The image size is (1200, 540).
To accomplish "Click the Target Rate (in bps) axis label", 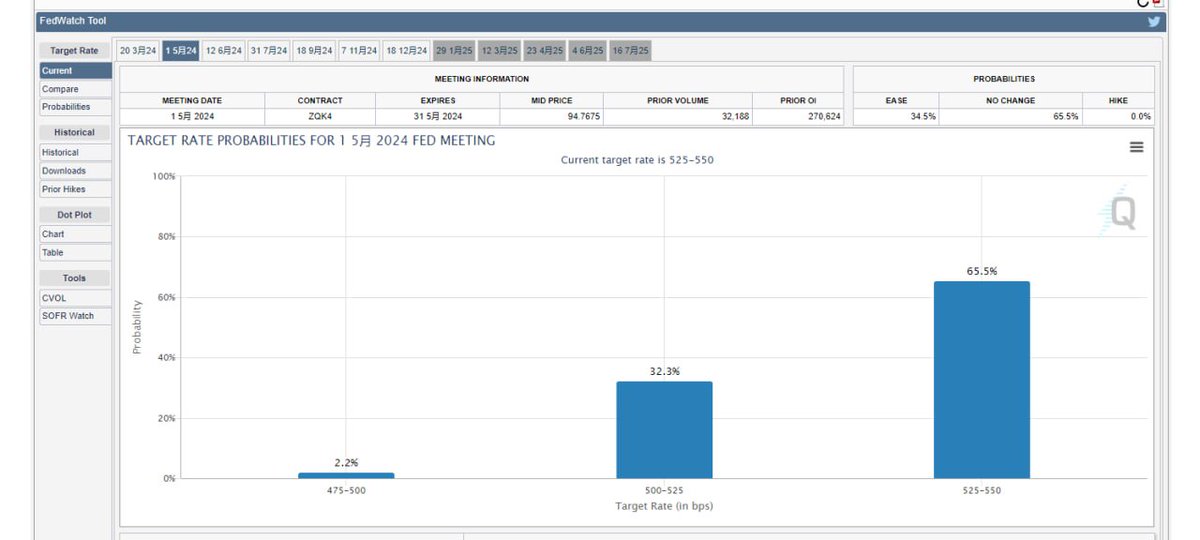I will 664,506.
